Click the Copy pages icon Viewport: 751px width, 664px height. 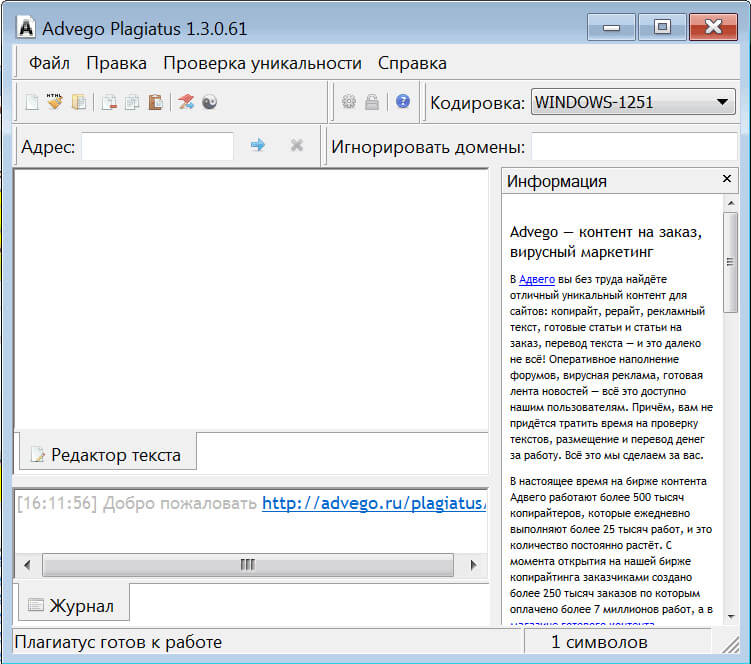[132, 102]
